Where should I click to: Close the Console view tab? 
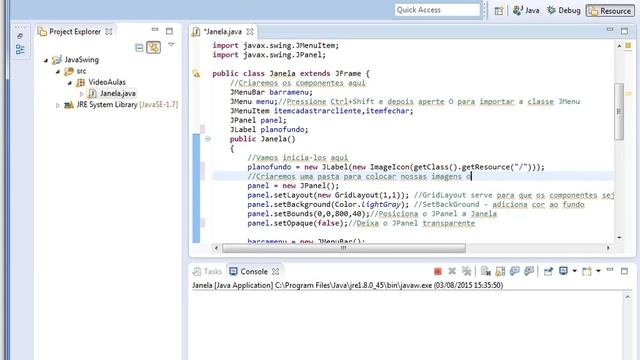[x=276, y=271]
